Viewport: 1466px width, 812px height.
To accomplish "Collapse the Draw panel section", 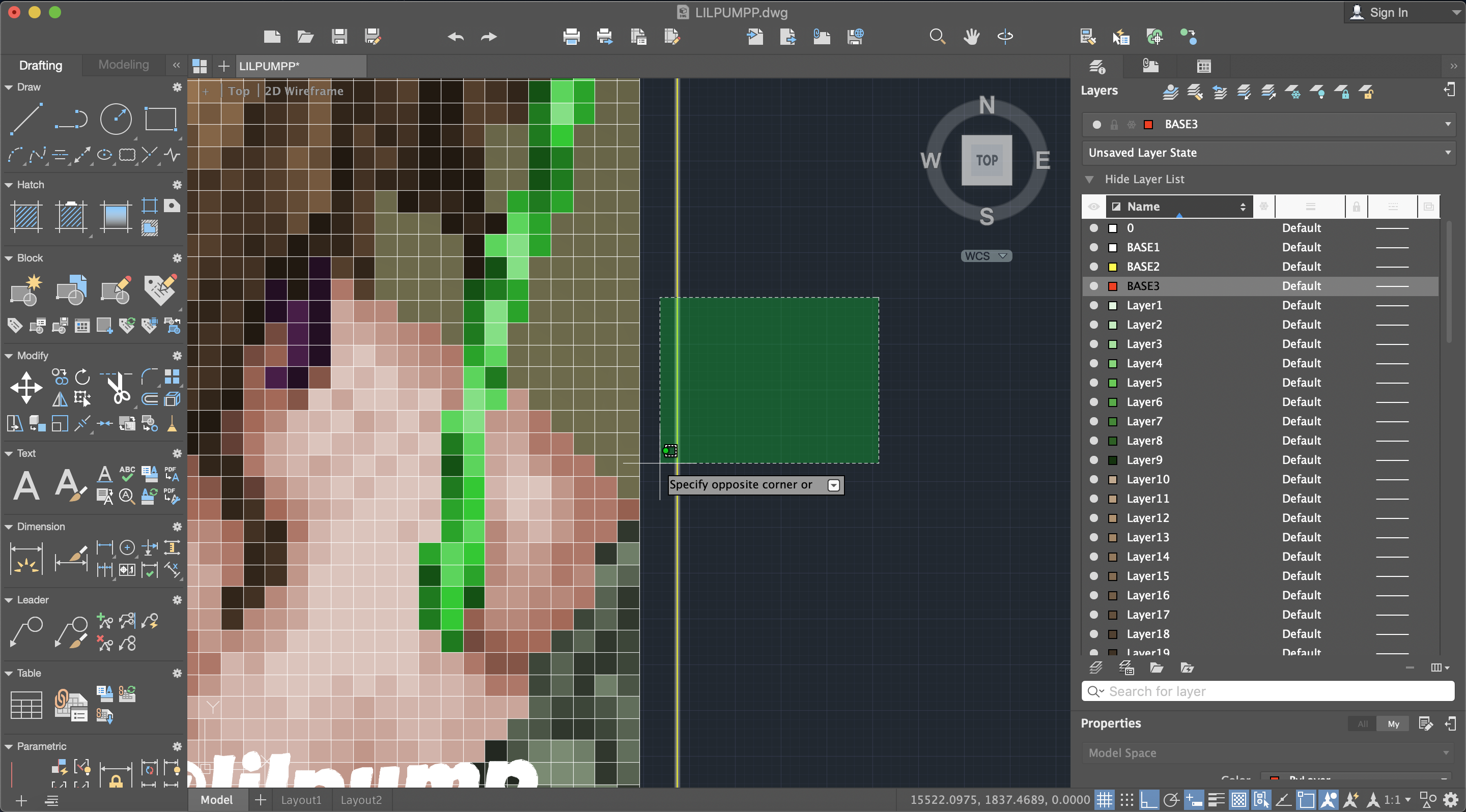I will click(x=9, y=87).
